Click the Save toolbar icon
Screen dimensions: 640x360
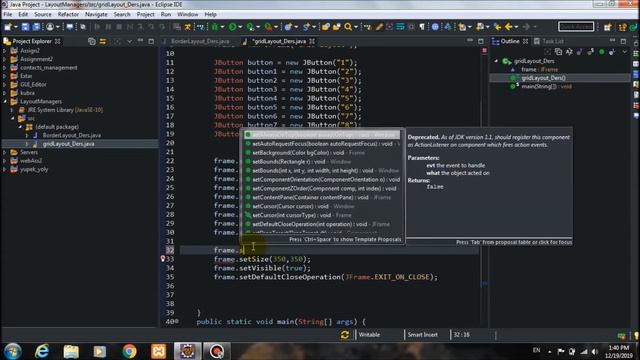pyautogui.click(x=25, y=27)
